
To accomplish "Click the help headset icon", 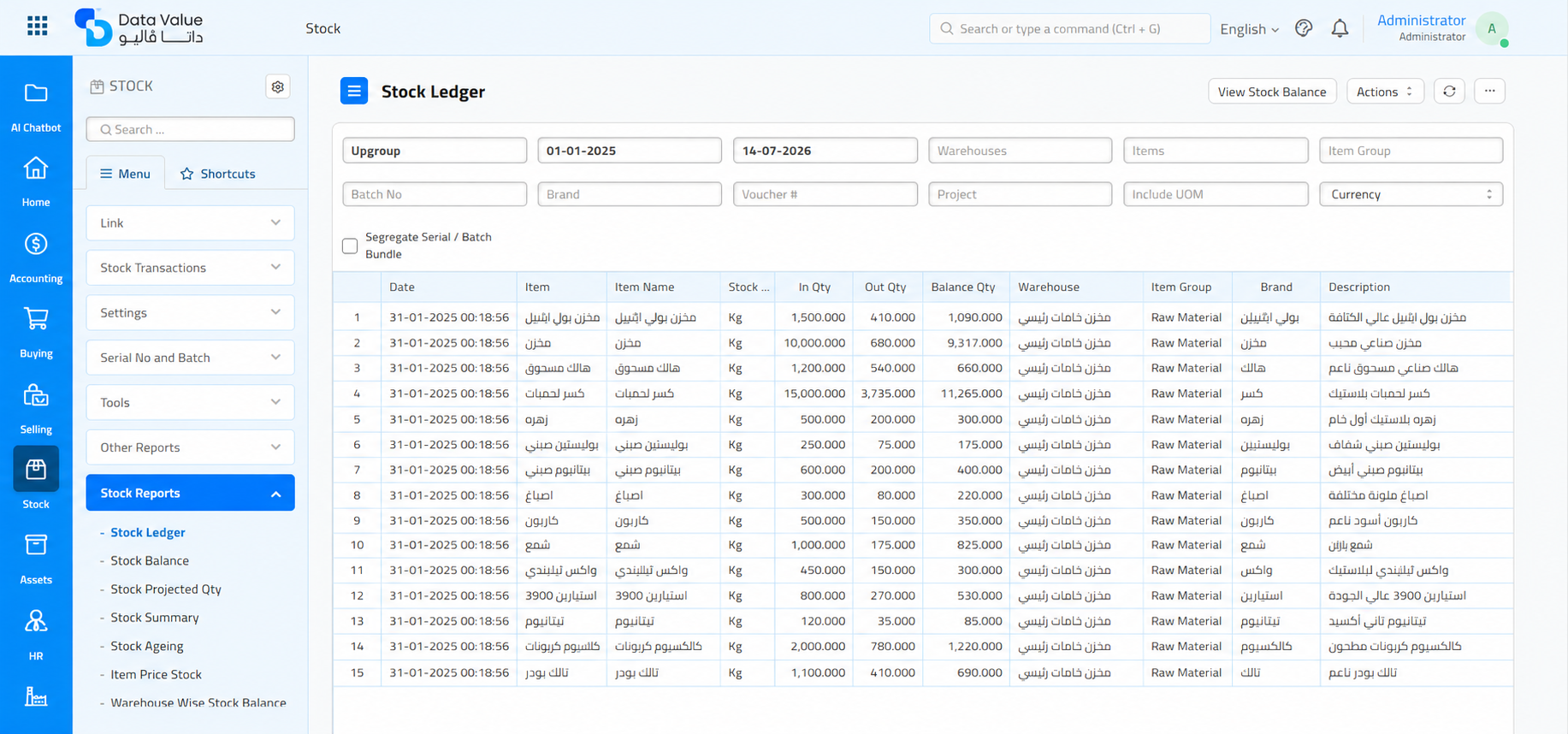I will click(1304, 28).
